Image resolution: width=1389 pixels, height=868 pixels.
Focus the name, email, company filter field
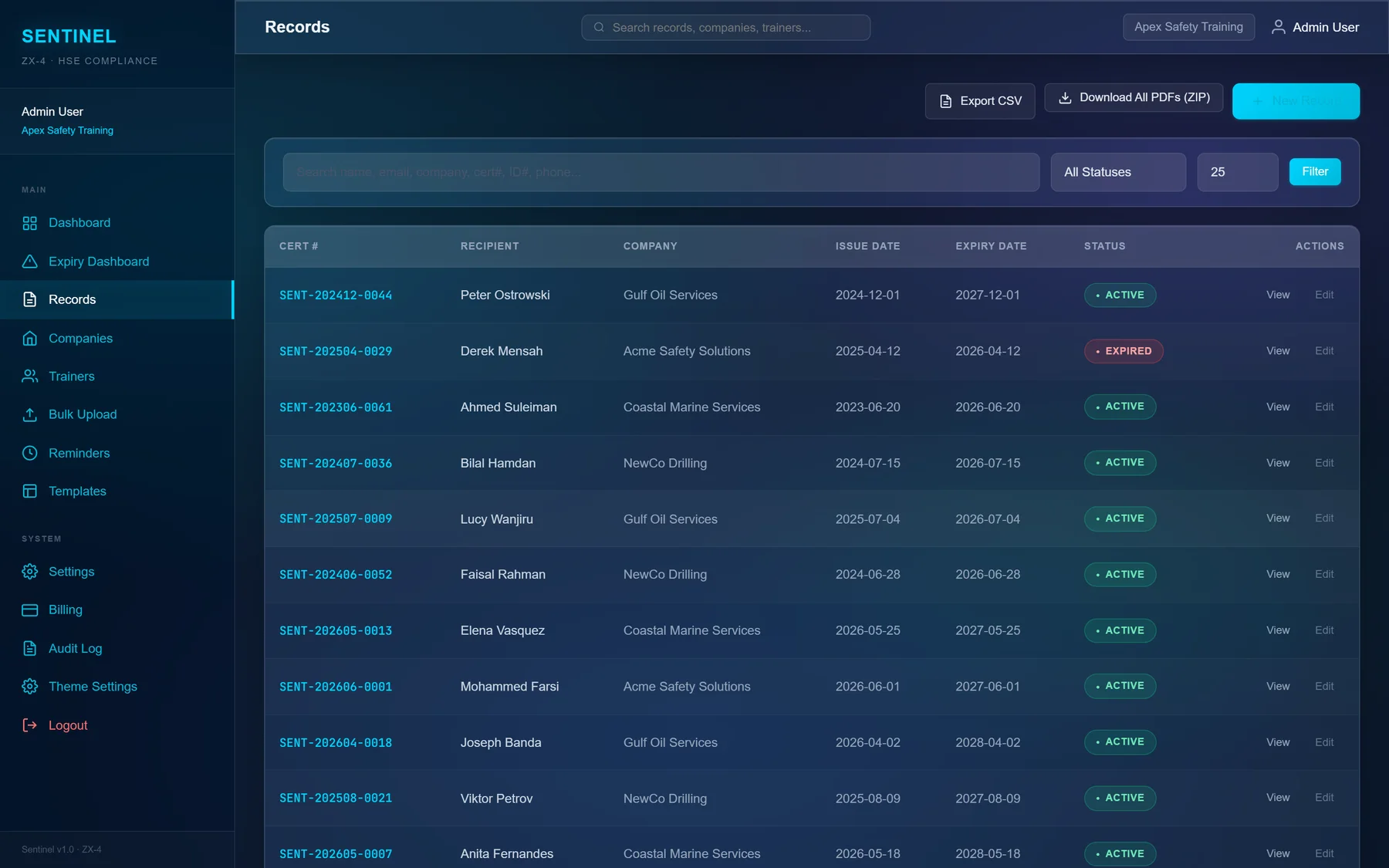661,172
